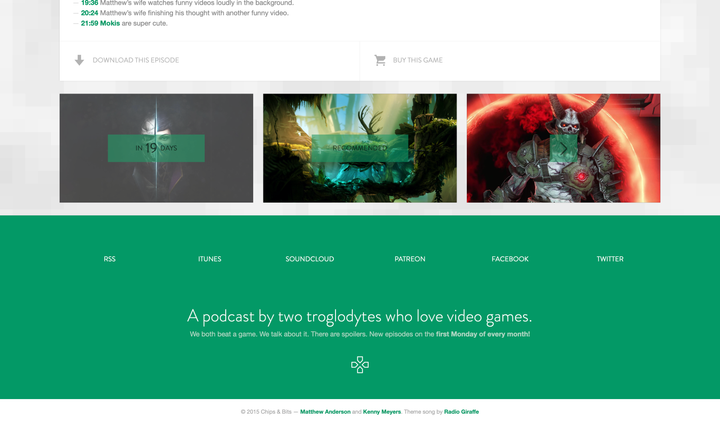This screenshot has height=424, width=720.
Task: Click the '© 2015 Chips & Bits' copyright text
Action: 266,412
